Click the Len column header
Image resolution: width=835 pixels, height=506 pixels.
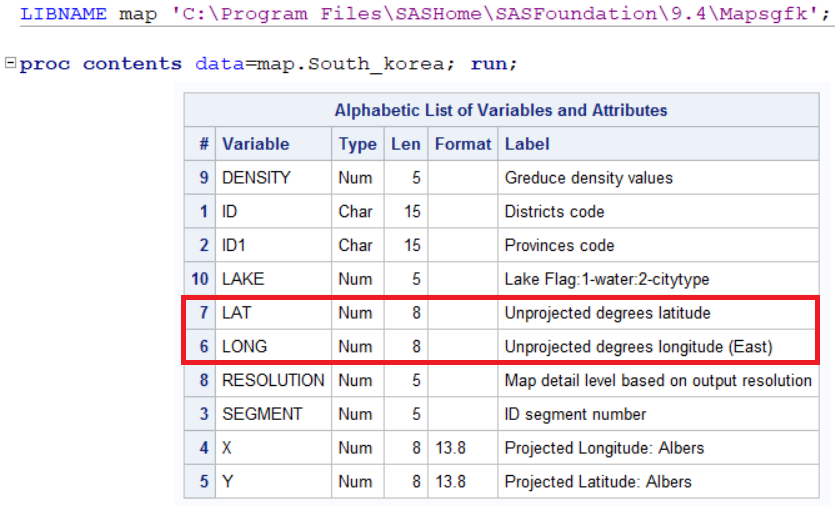point(405,144)
